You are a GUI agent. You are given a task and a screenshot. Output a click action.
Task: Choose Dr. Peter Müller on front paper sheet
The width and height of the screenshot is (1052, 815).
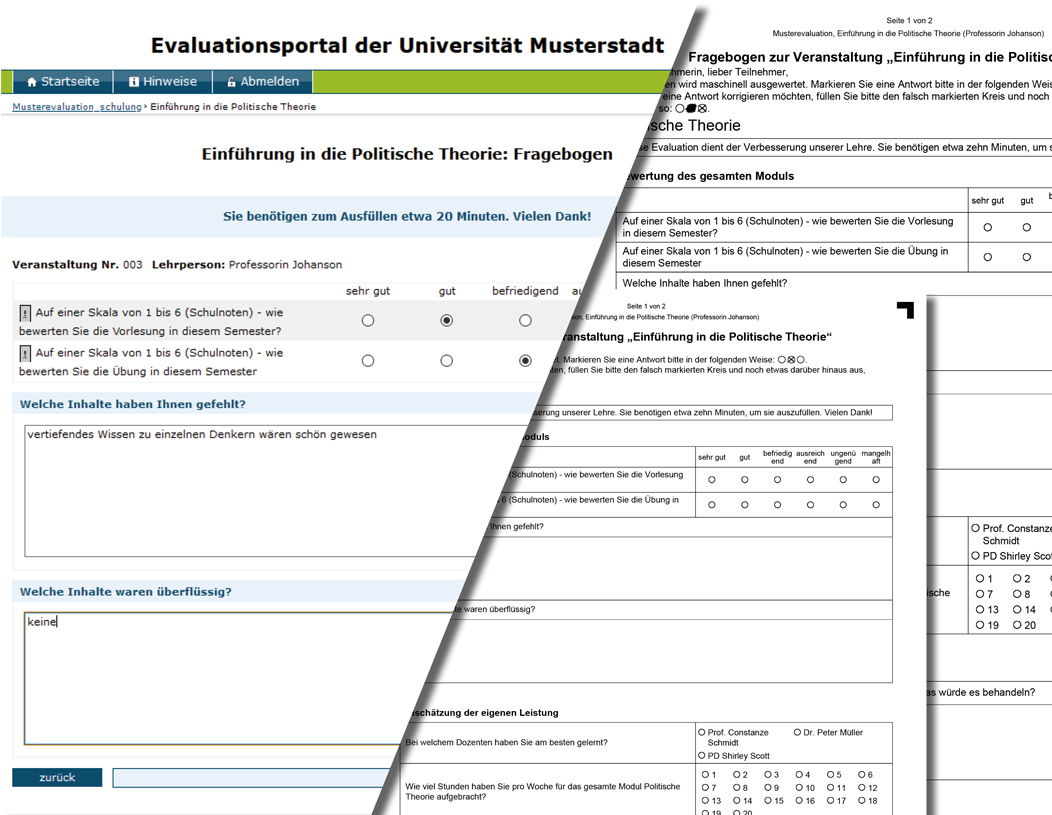pyautogui.click(x=797, y=732)
